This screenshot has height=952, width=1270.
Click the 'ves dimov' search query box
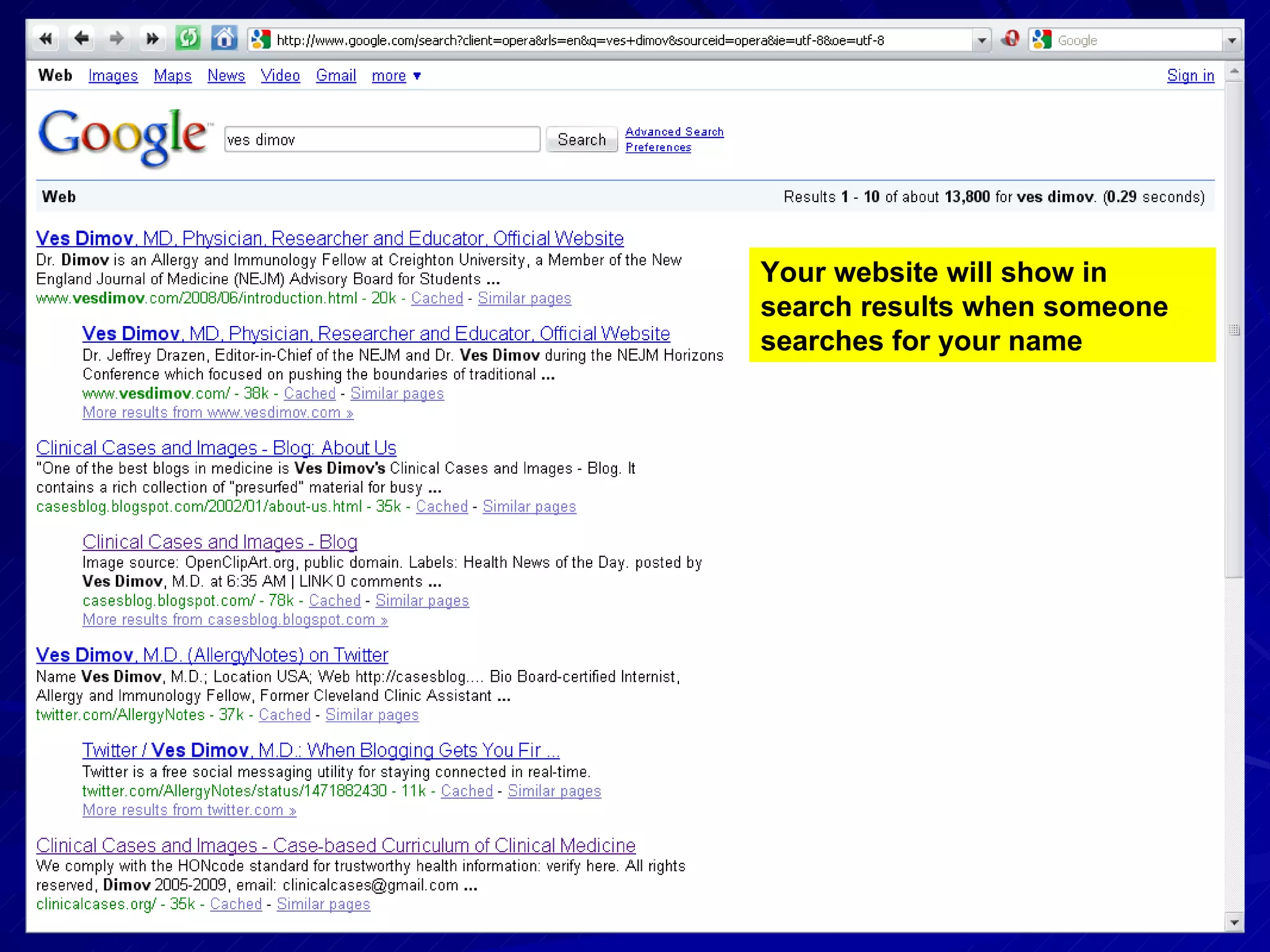click(x=382, y=139)
